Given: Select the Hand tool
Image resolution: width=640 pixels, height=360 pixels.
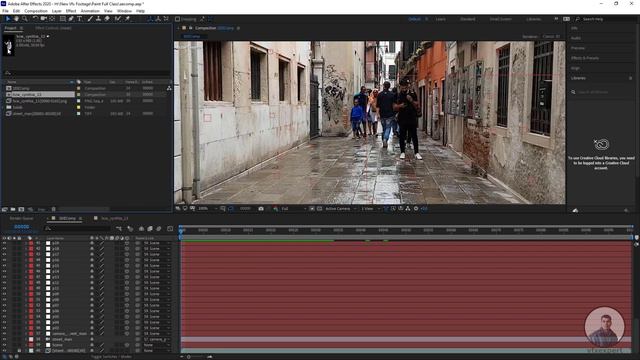Looking at the screenshot, I should [x=16, y=19].
